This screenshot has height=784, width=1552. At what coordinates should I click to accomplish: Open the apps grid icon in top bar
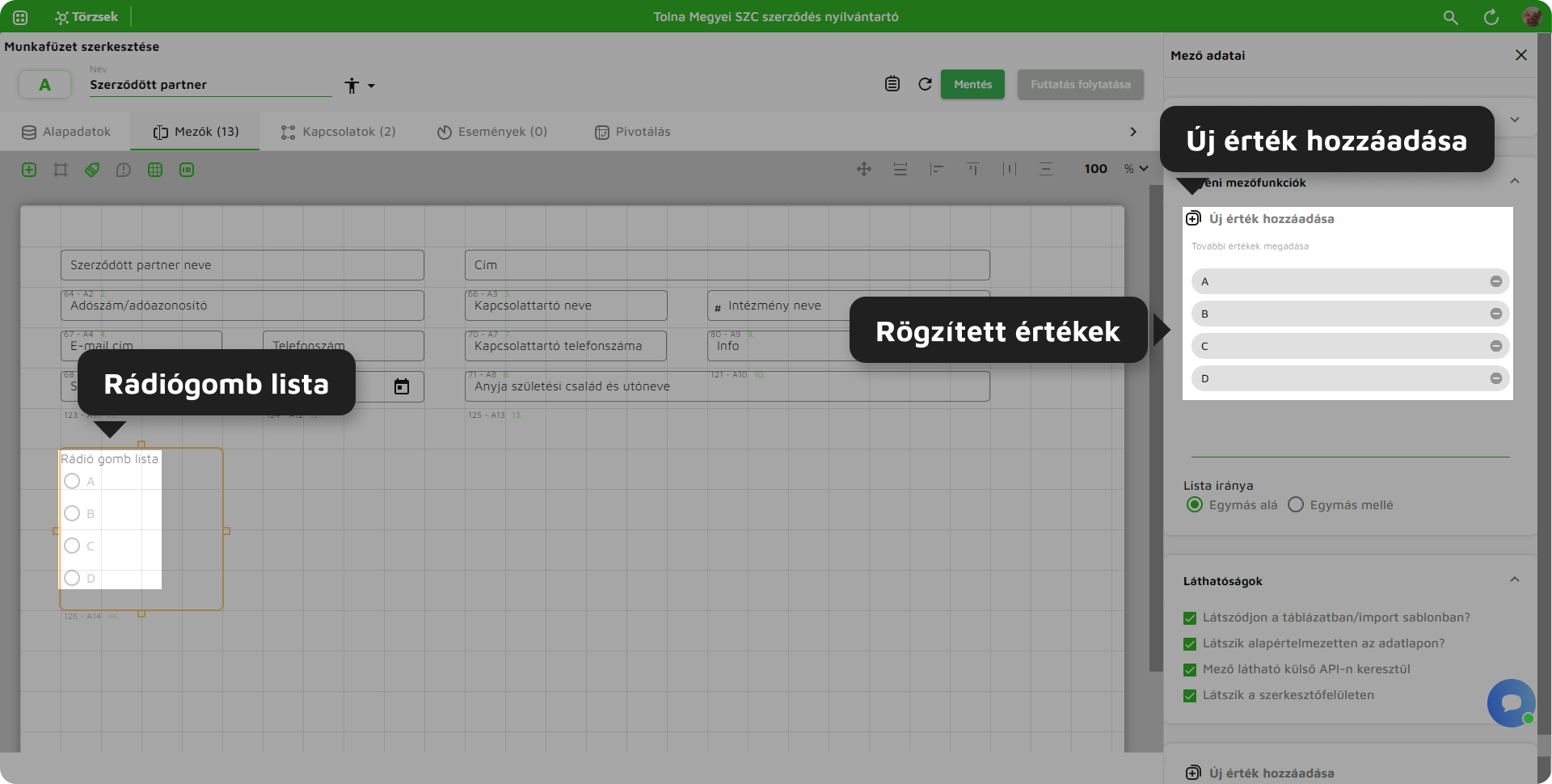[20, 17]
